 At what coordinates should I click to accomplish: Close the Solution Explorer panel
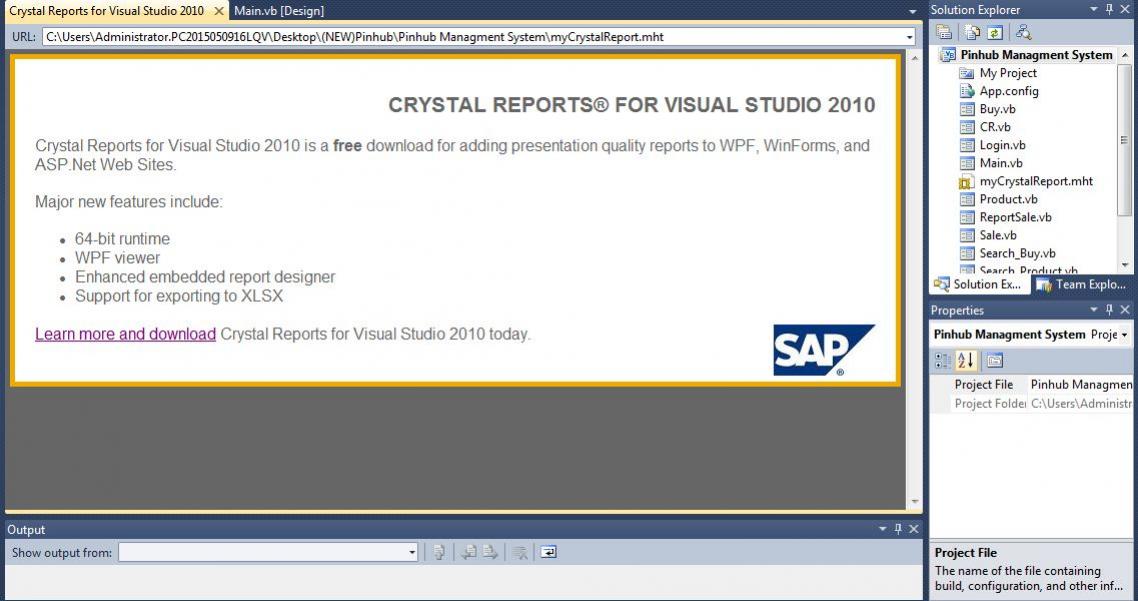tap(1125, 9)
